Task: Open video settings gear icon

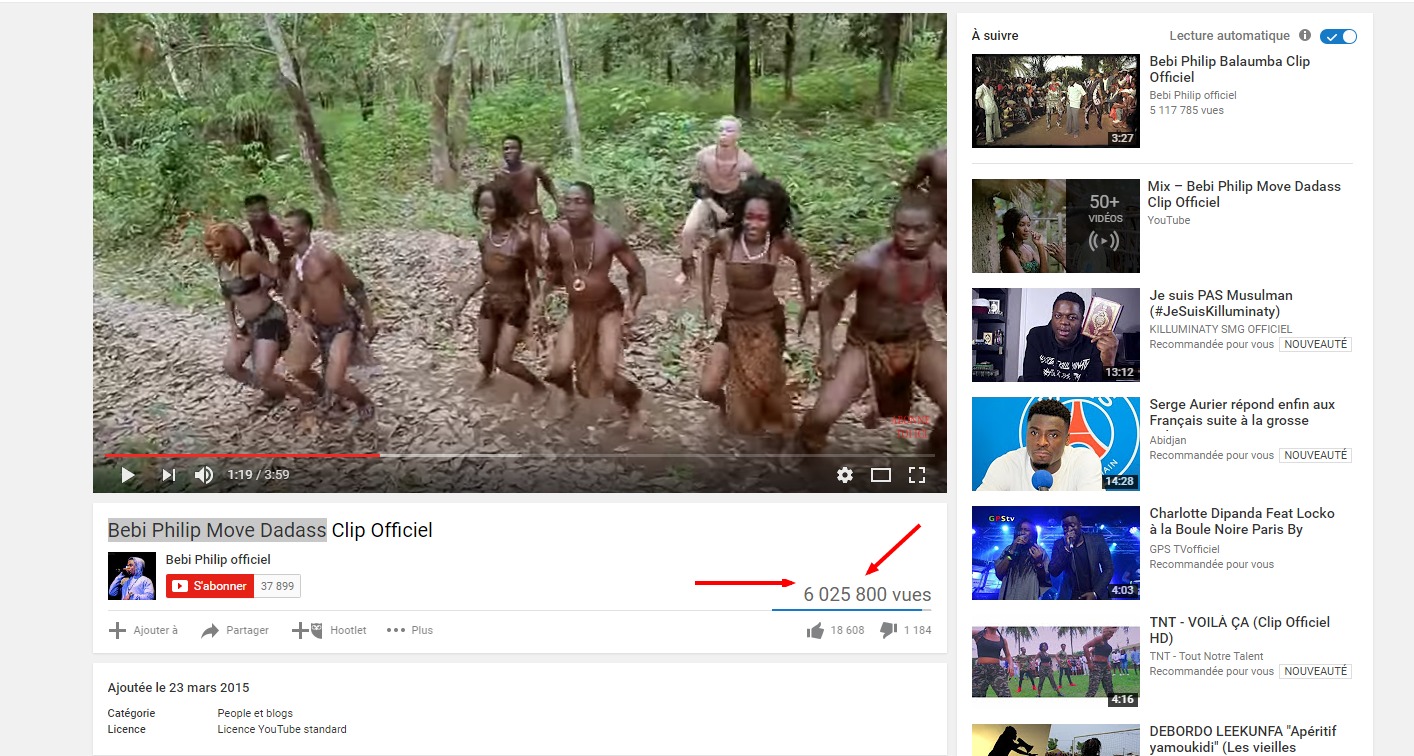Action: [x=845, y=475]
